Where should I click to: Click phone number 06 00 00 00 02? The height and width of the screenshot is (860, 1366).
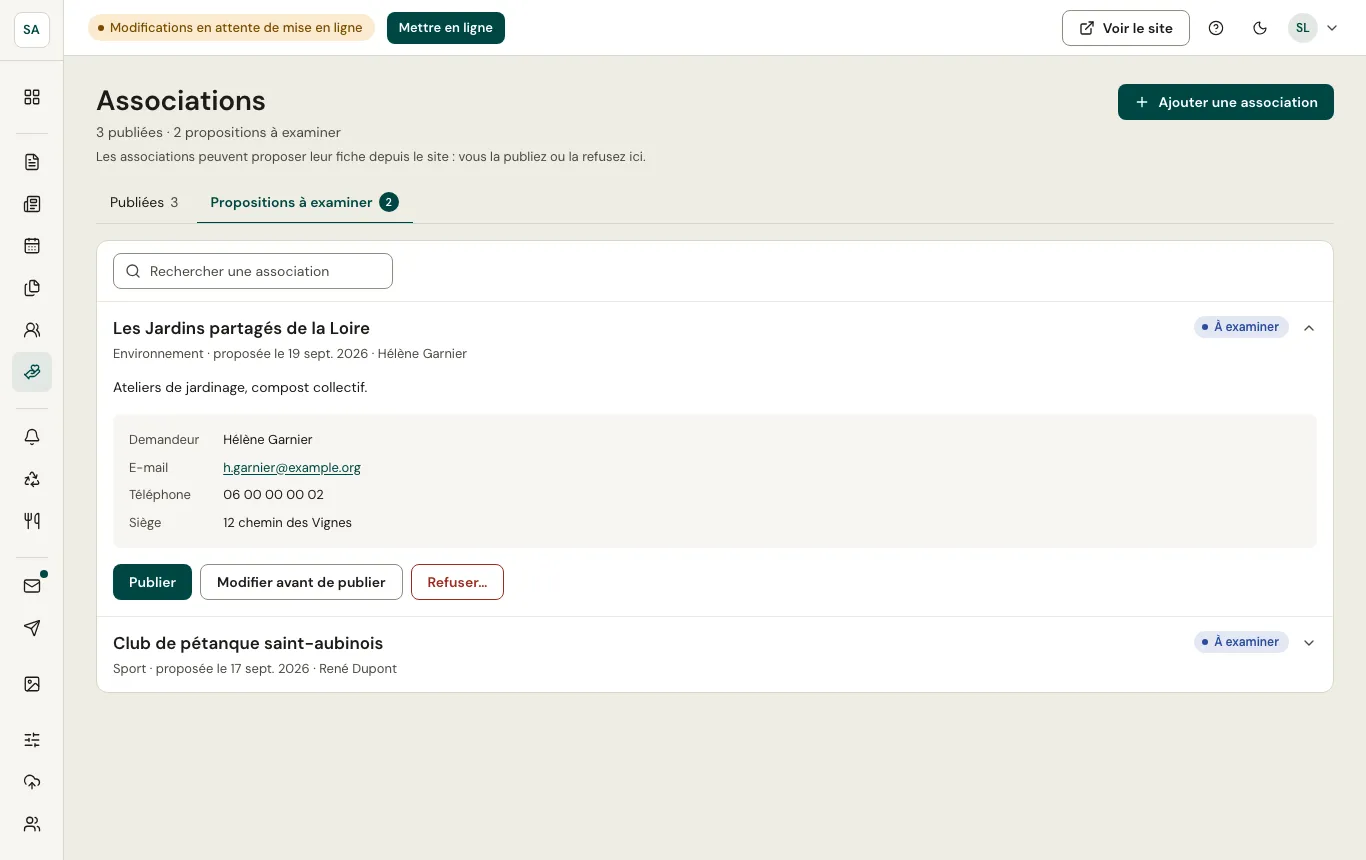[x=273, y=494]
